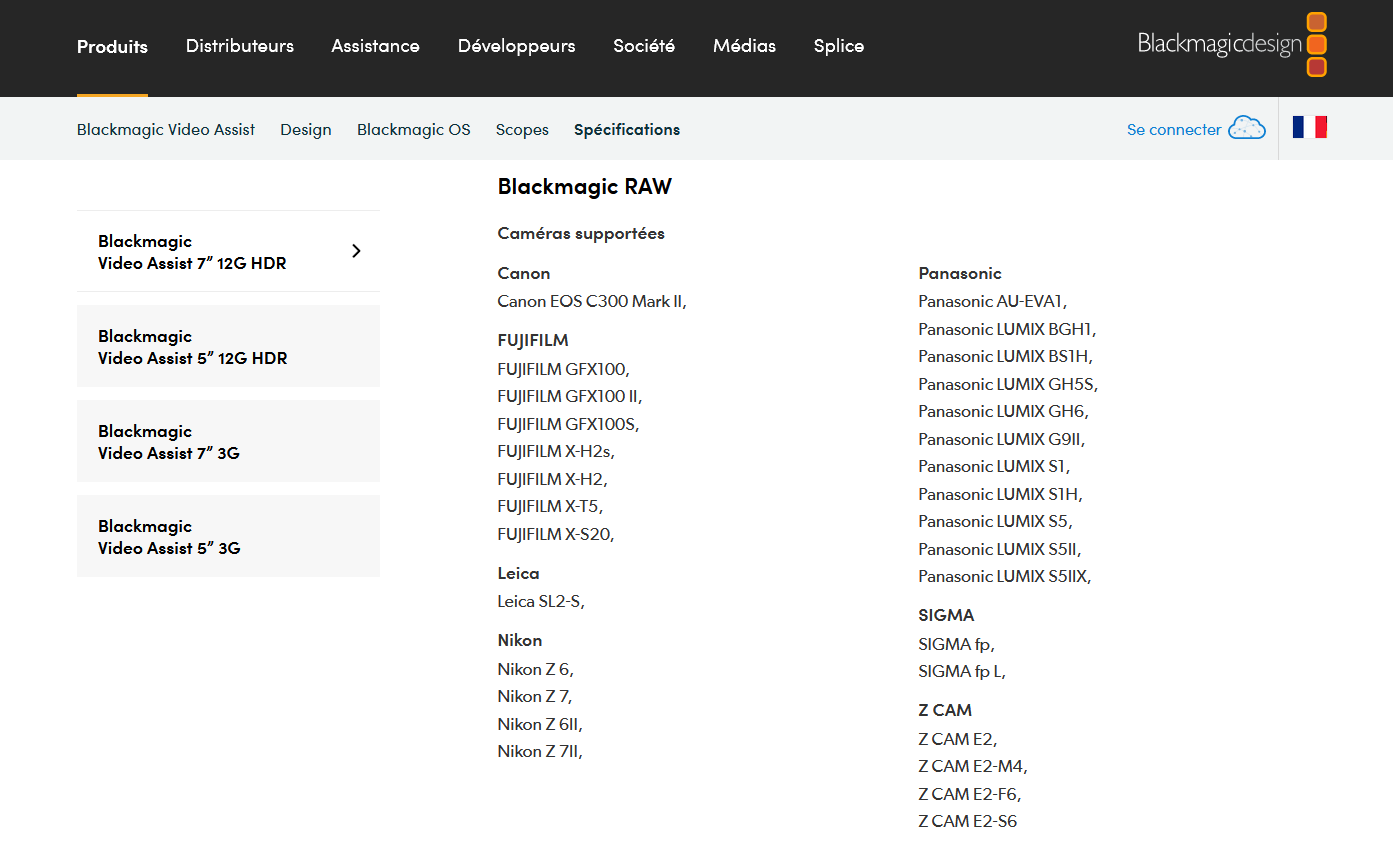Click the Blackmagic Design logo
The image size is (1393, 843).
click(x=1232, y=45)
